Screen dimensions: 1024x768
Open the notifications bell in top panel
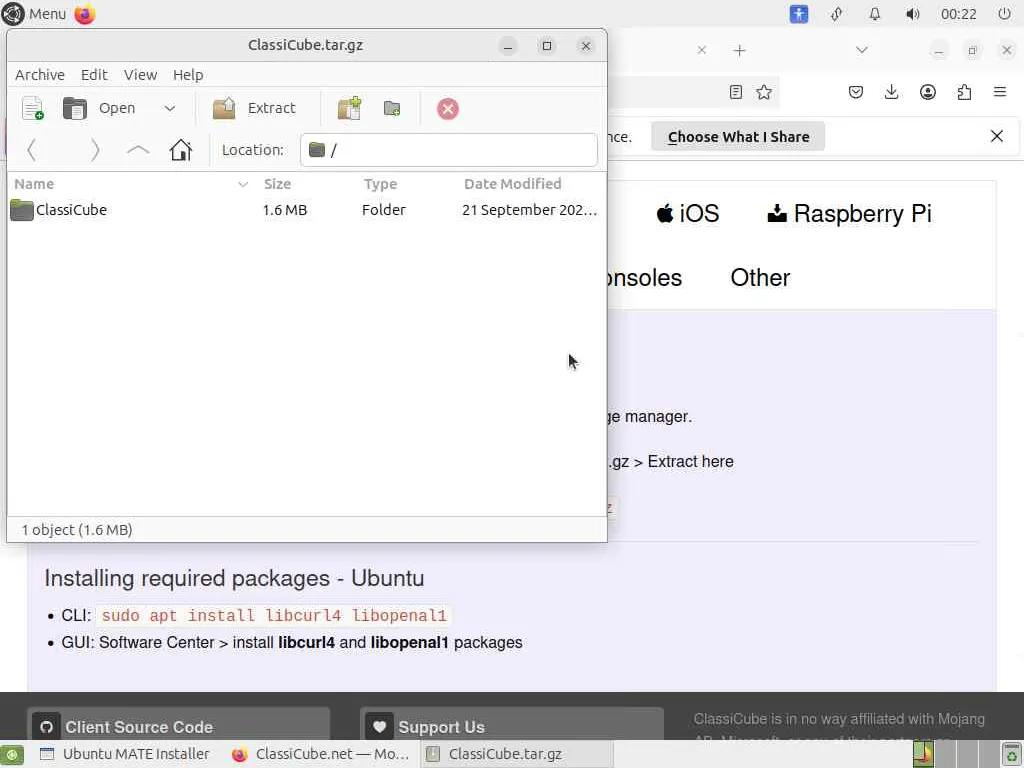click(x=874, y=14)
